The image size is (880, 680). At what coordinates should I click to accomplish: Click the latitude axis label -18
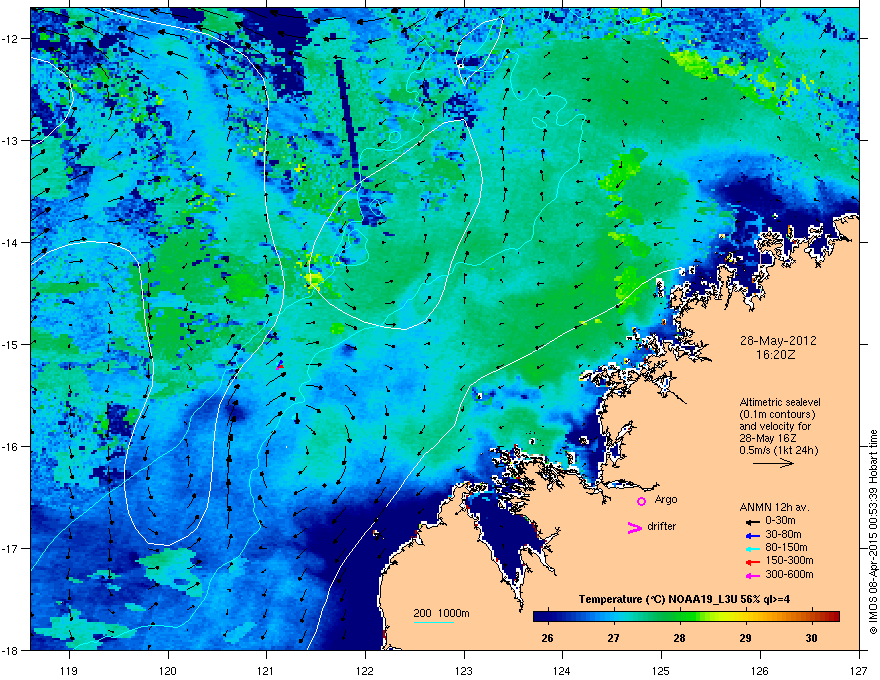coord(11,650)
